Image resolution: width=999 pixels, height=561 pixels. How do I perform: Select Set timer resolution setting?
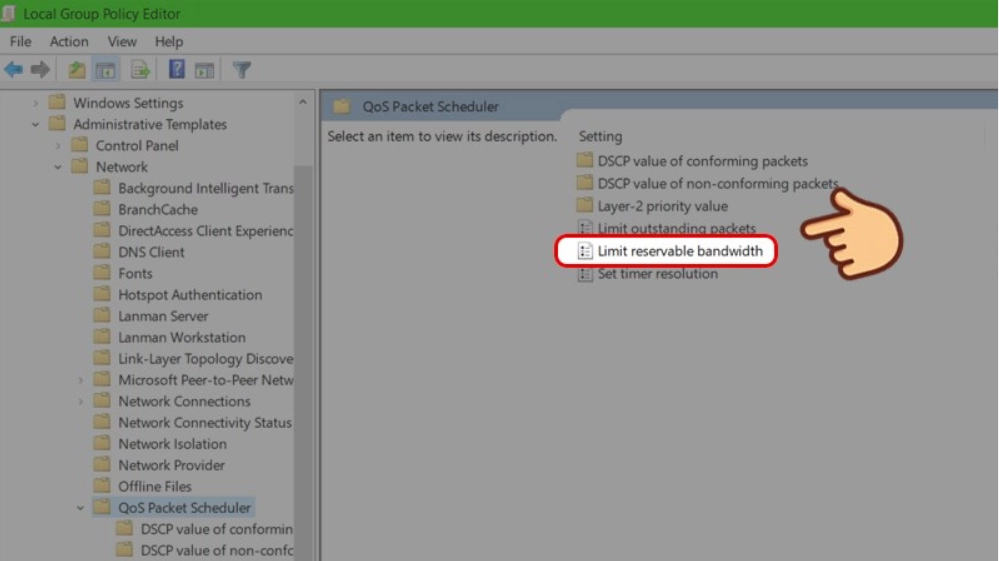pyautogui.click(x=658, y=274)
